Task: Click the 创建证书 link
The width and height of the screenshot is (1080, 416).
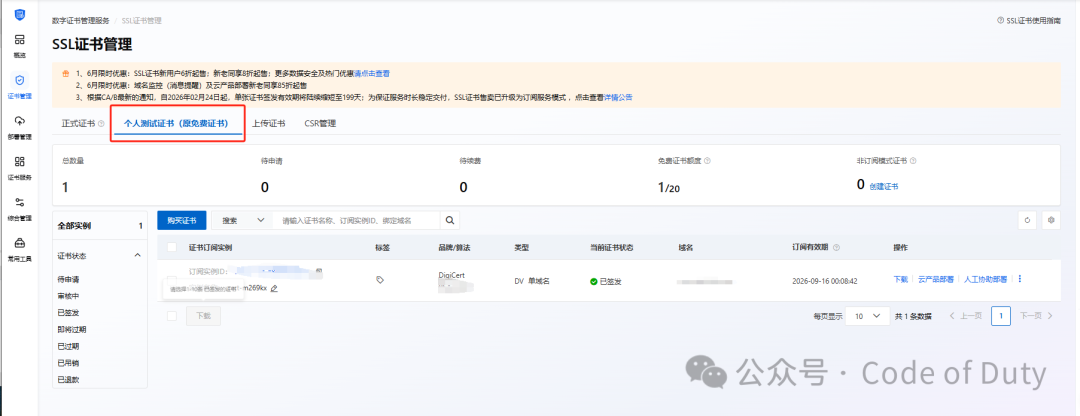Action: (x=884, y=187)
